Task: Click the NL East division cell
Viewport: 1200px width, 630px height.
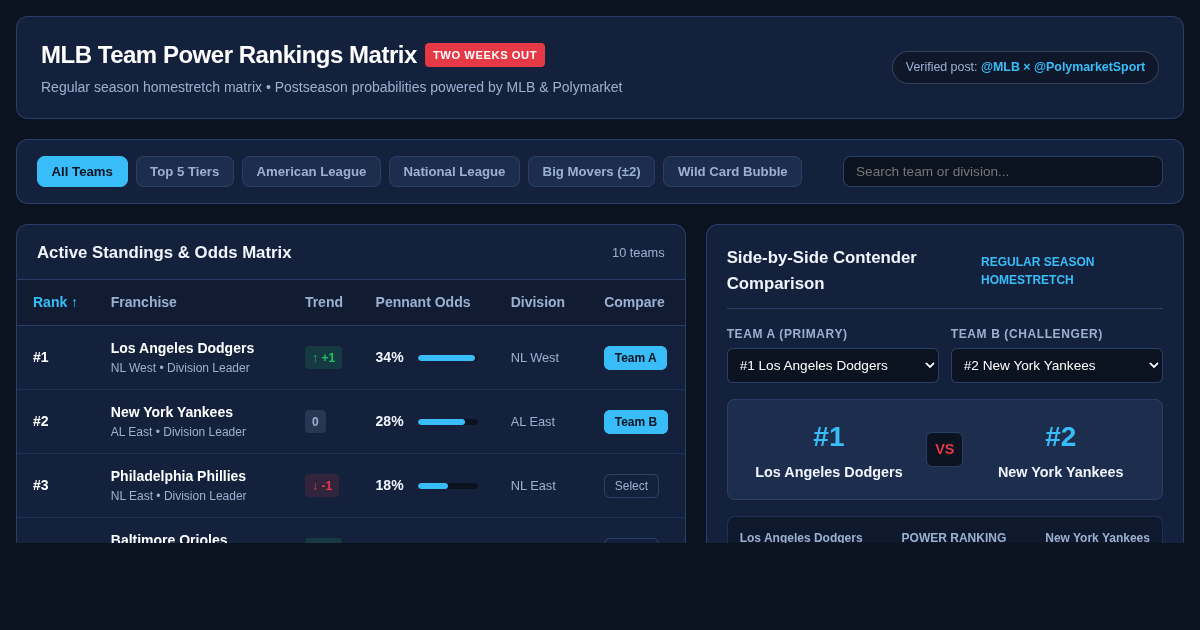Action: tap(533, 486)
